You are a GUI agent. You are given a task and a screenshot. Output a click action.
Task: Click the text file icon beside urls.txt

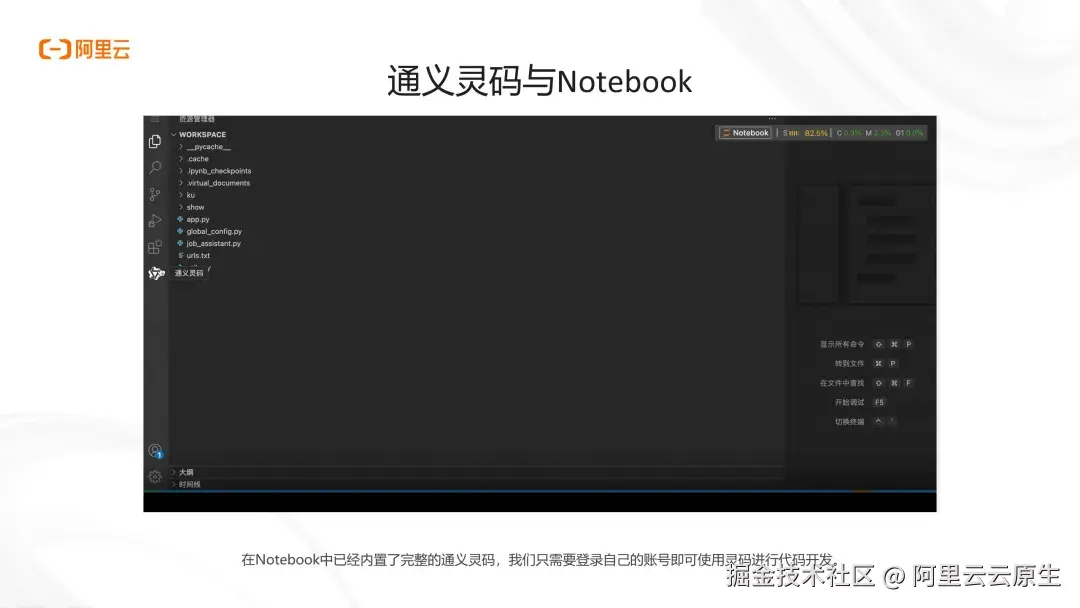coord(180,255)
